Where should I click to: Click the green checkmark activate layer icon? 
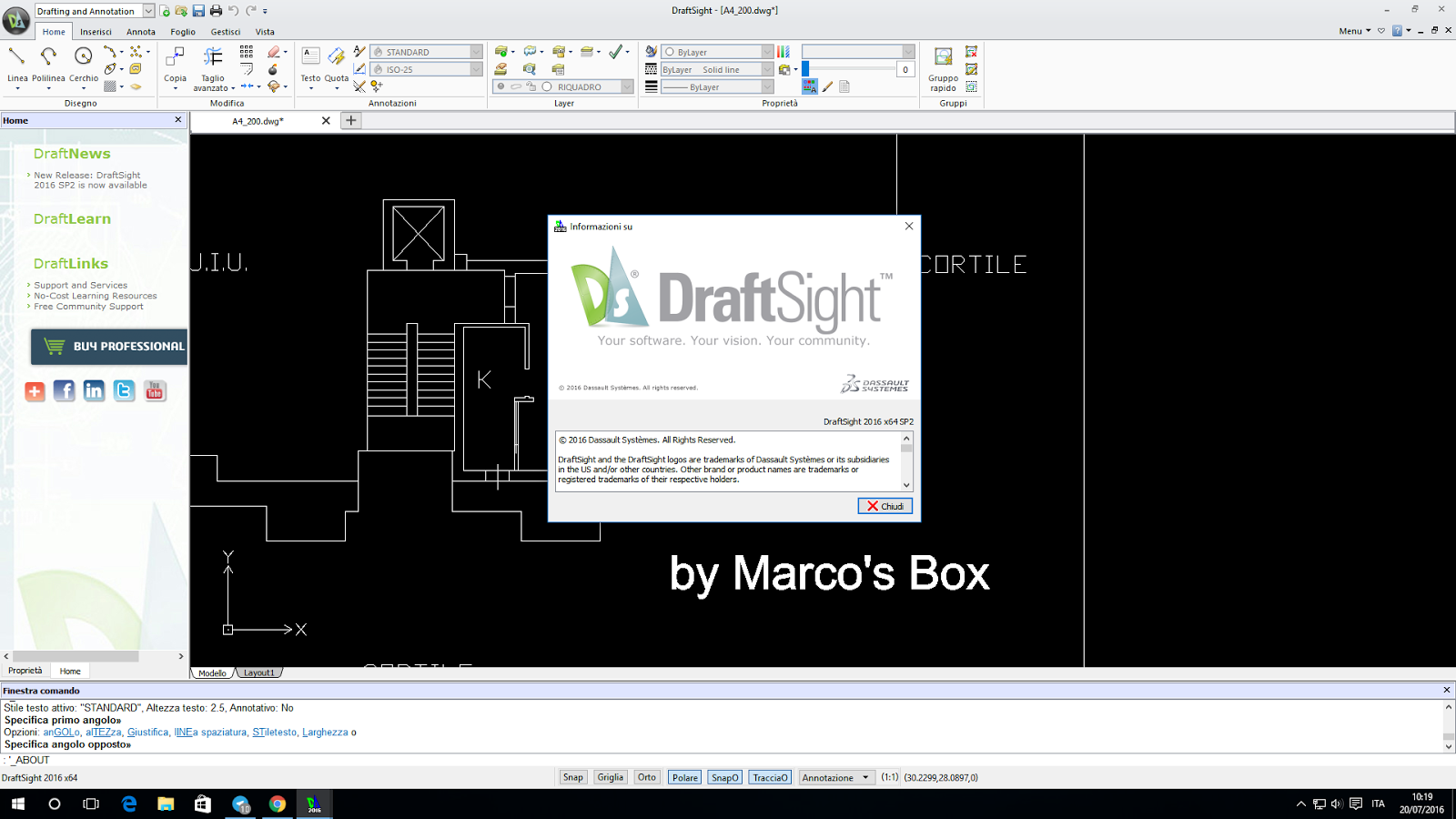click(616, 52)
